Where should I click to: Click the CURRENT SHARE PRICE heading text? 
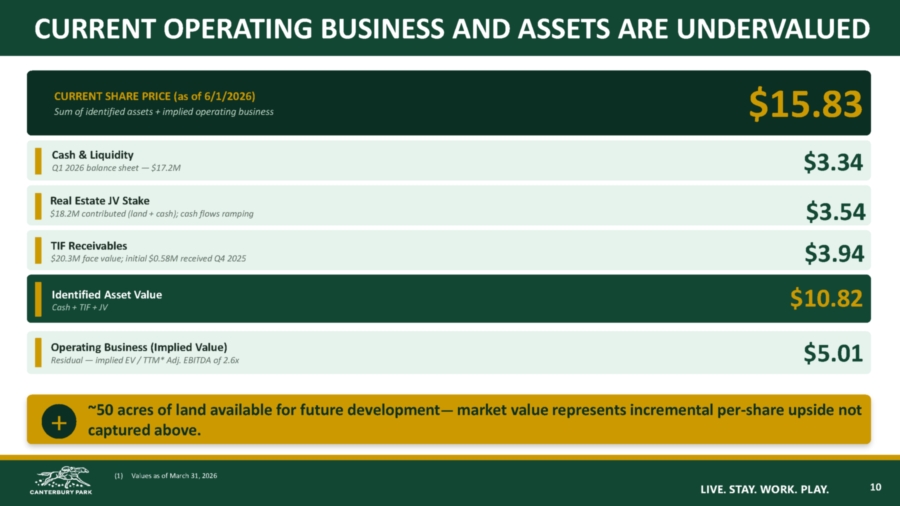pos(154,96)
